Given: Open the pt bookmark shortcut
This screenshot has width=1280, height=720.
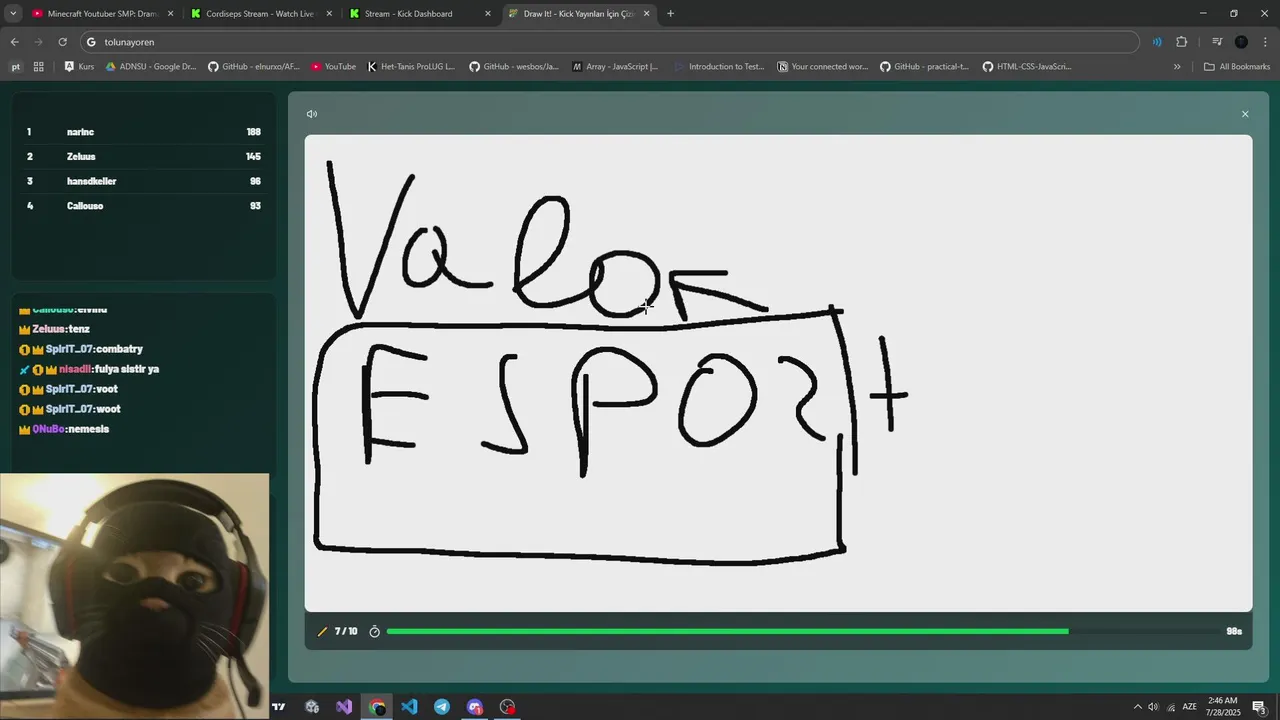Looking at the screenshot, I should pos(15,67).
